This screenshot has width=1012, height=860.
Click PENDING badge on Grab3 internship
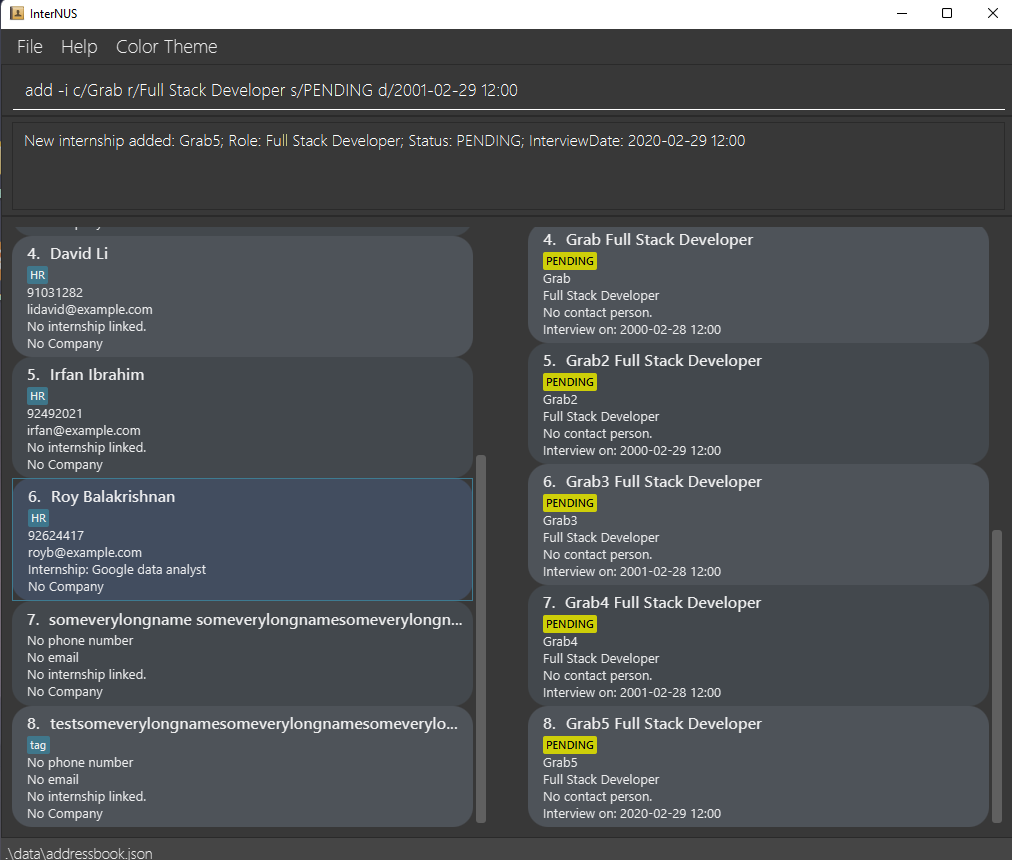(569, 503)
